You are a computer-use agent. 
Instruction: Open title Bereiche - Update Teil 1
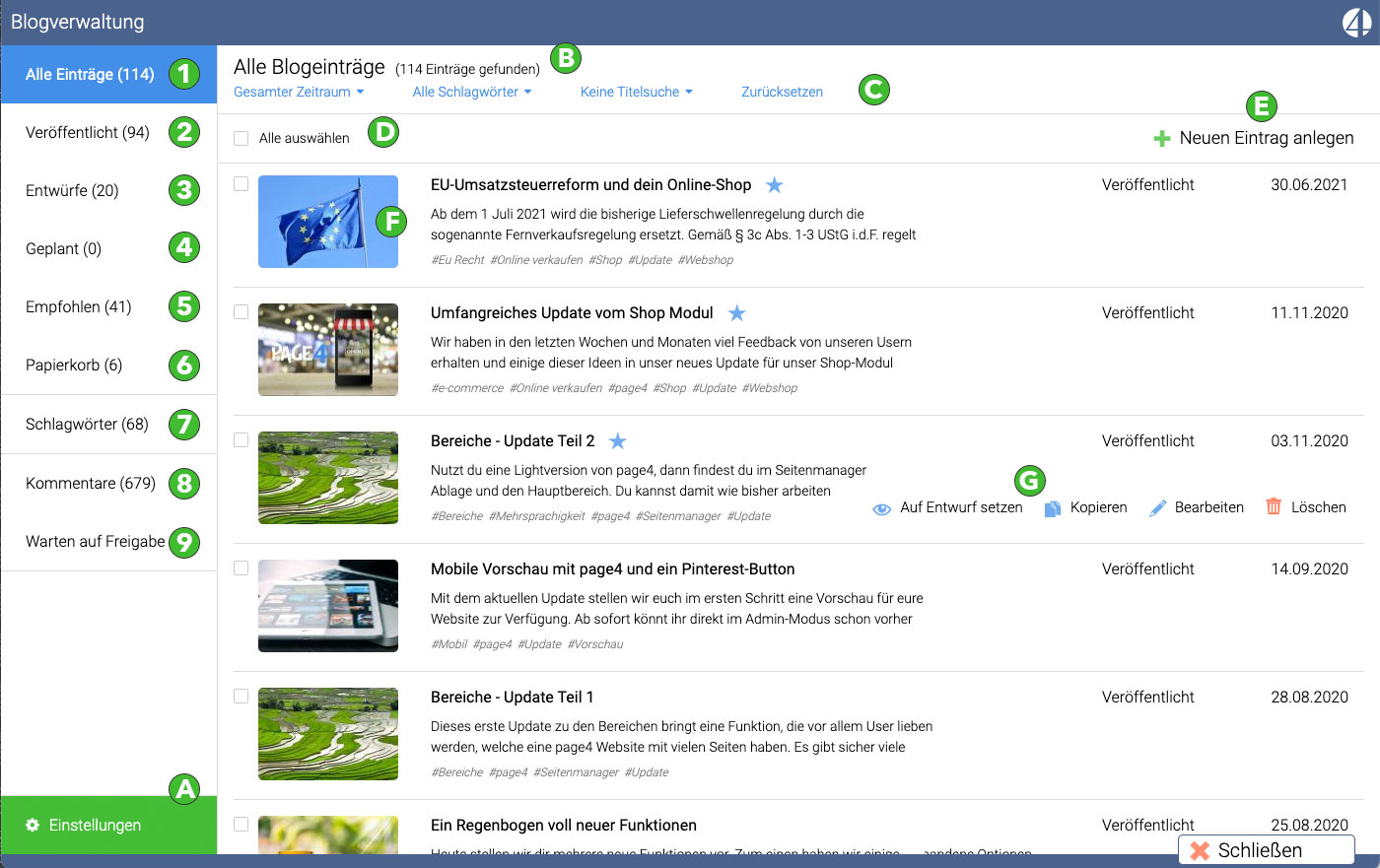pos(512,697)
